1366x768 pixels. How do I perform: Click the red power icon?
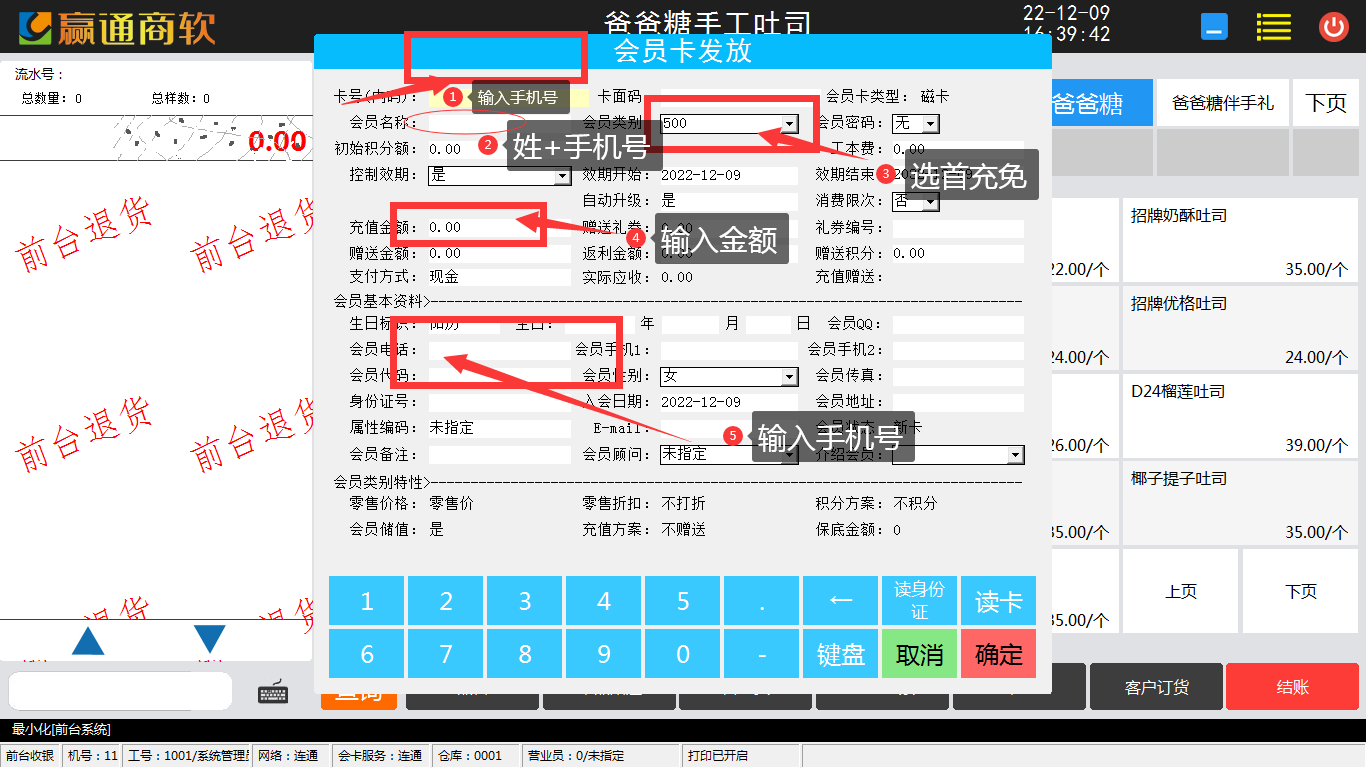1334,27
